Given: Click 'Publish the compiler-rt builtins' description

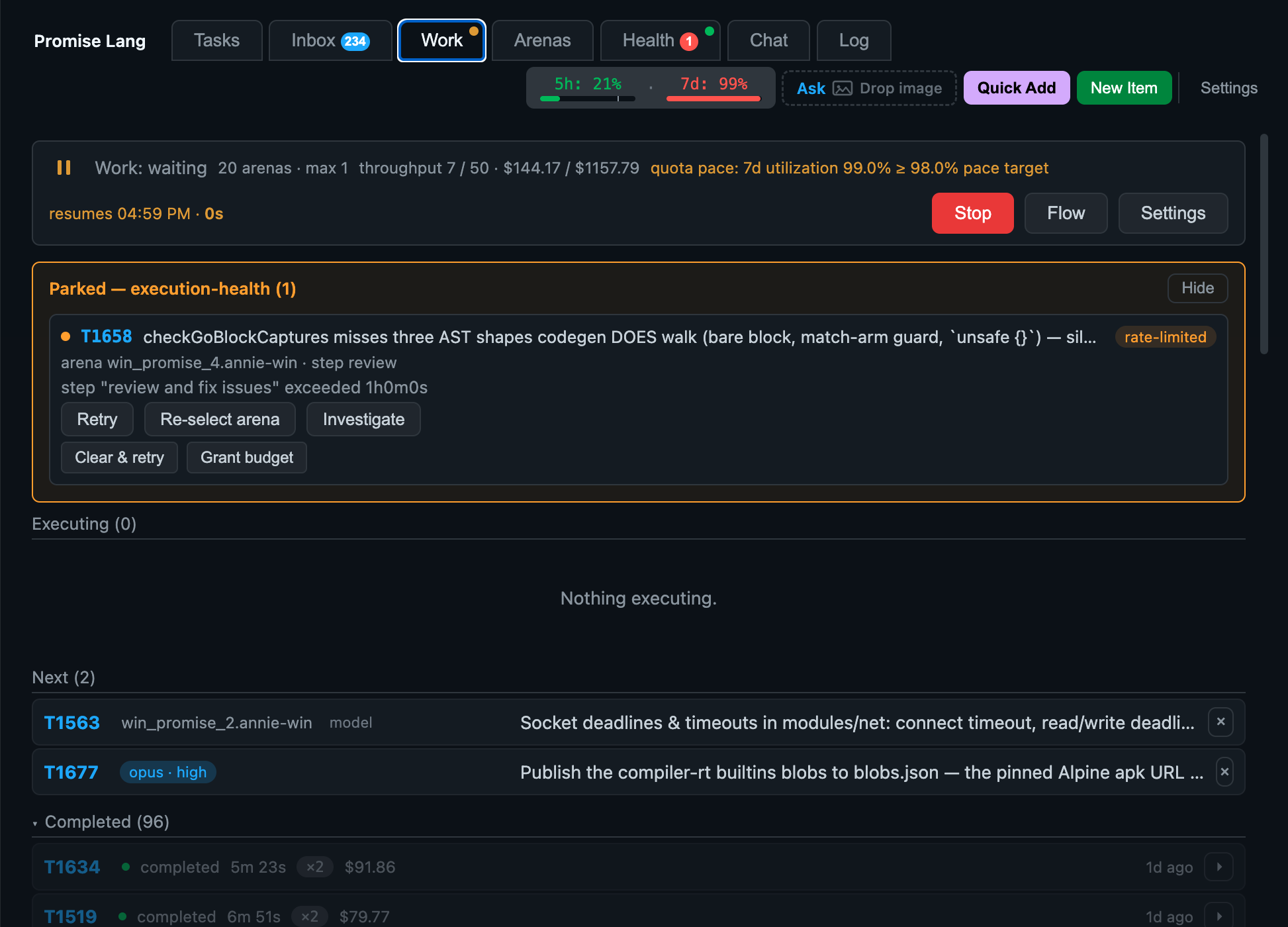Looking at the screenshot, I should click(862, 772).
